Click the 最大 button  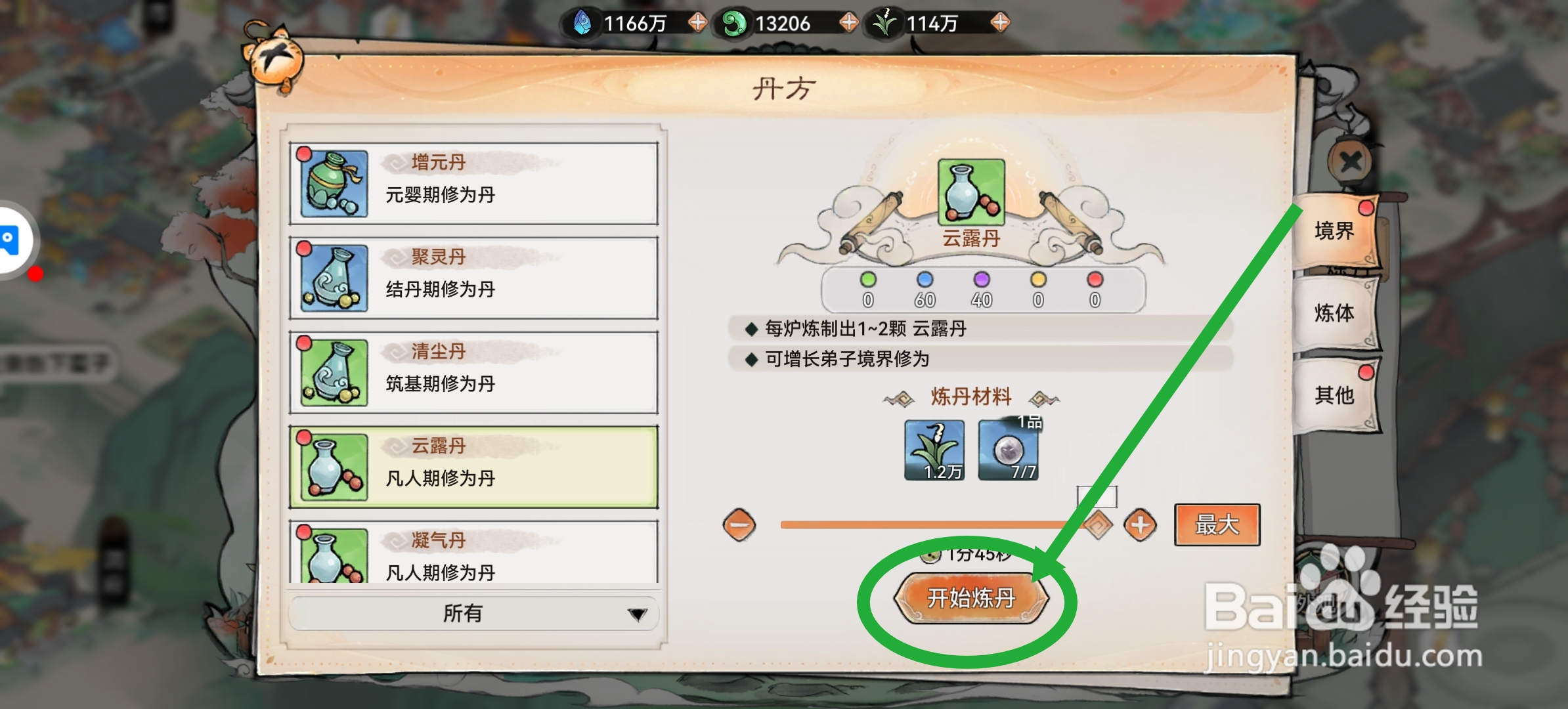pyautogui.click(x=1217, y=525)
